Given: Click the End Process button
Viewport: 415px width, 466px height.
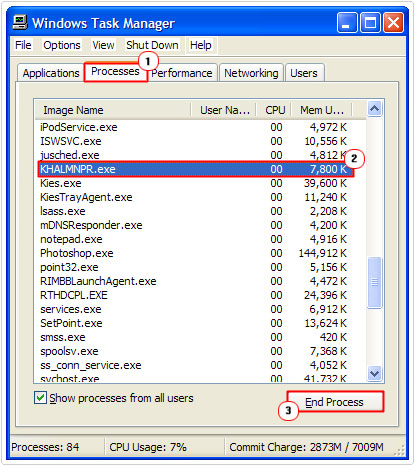Looking at the screenshot, I should pyautogui.click(x=335, y=402).
